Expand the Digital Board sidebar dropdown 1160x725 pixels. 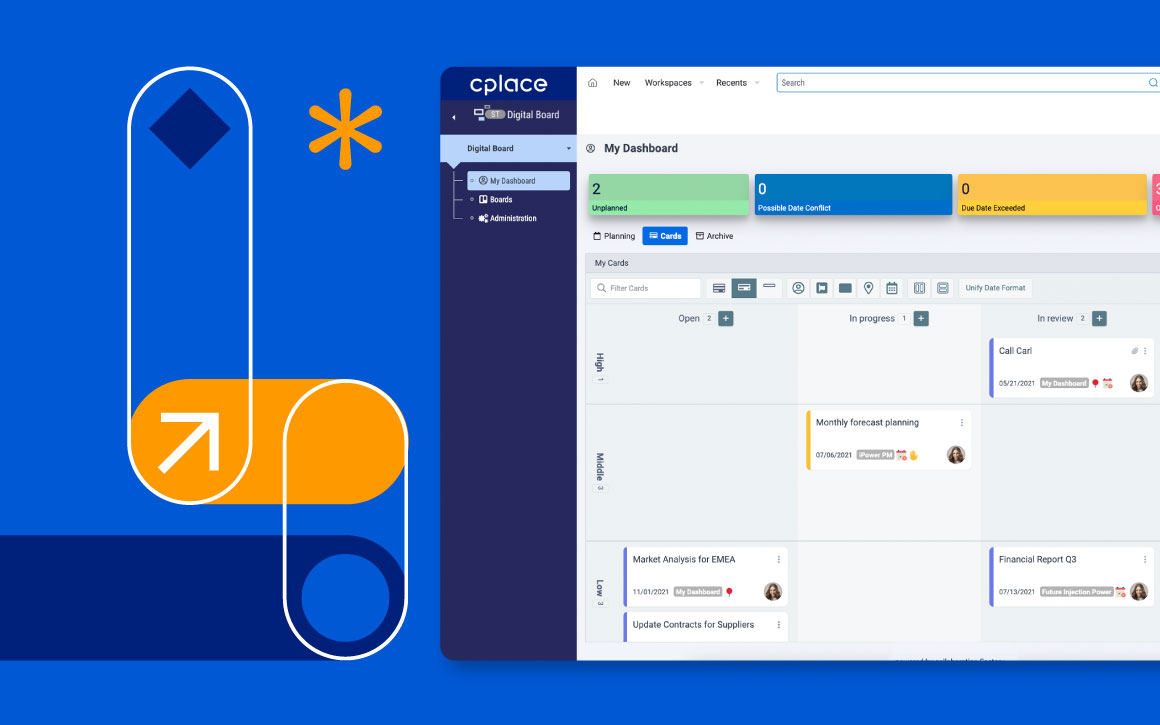569,149
